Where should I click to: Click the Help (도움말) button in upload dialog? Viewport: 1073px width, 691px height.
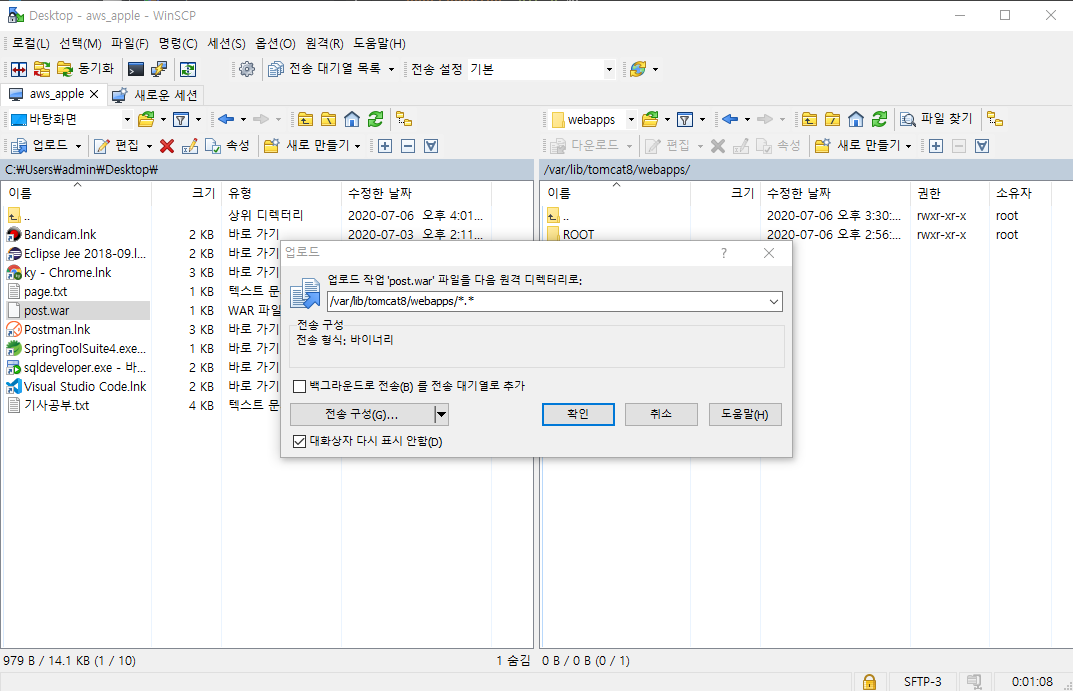click(745, 415)
